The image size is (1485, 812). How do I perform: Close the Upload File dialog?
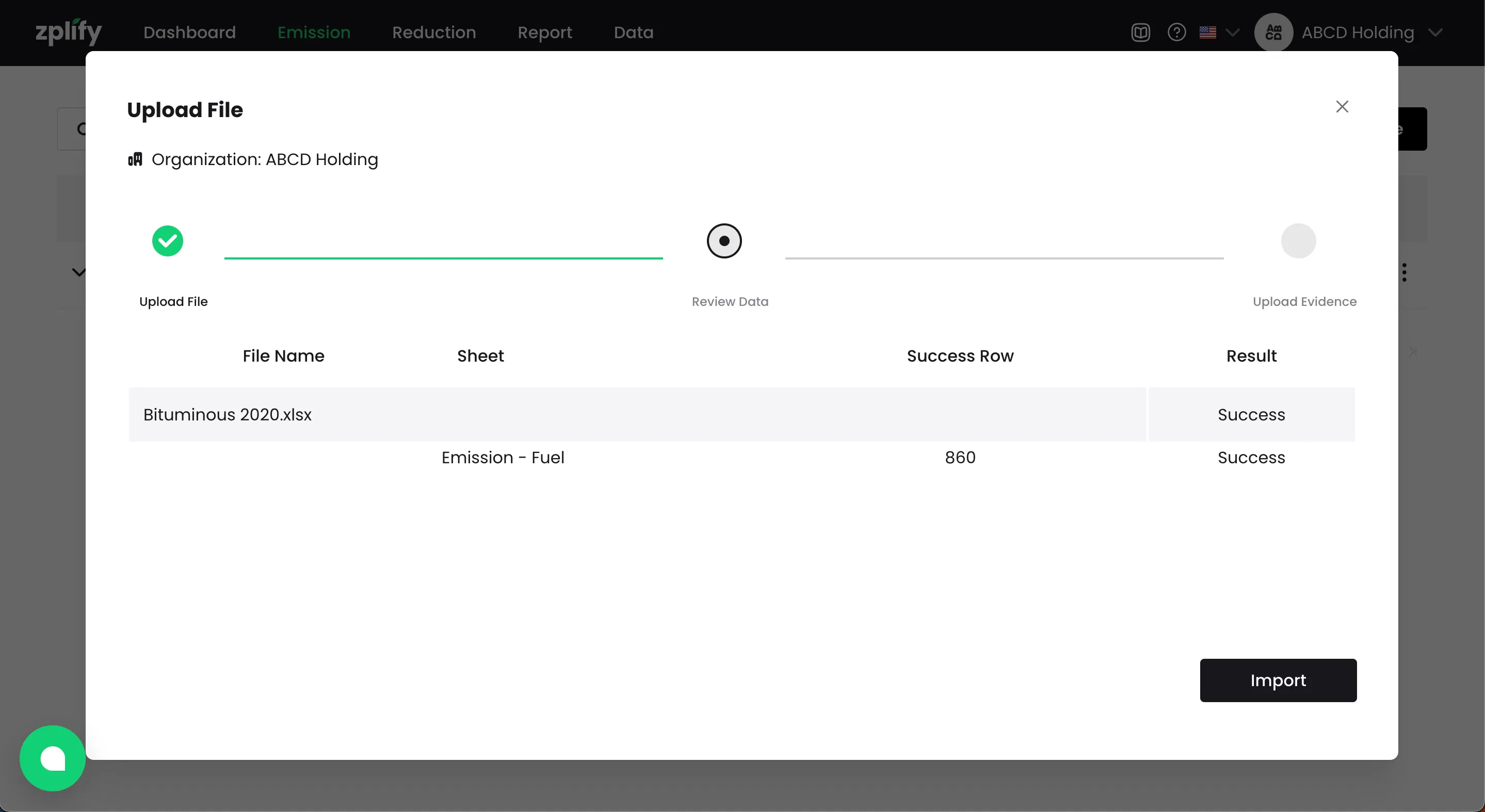pyautogui.click(x=1342, y=107)
